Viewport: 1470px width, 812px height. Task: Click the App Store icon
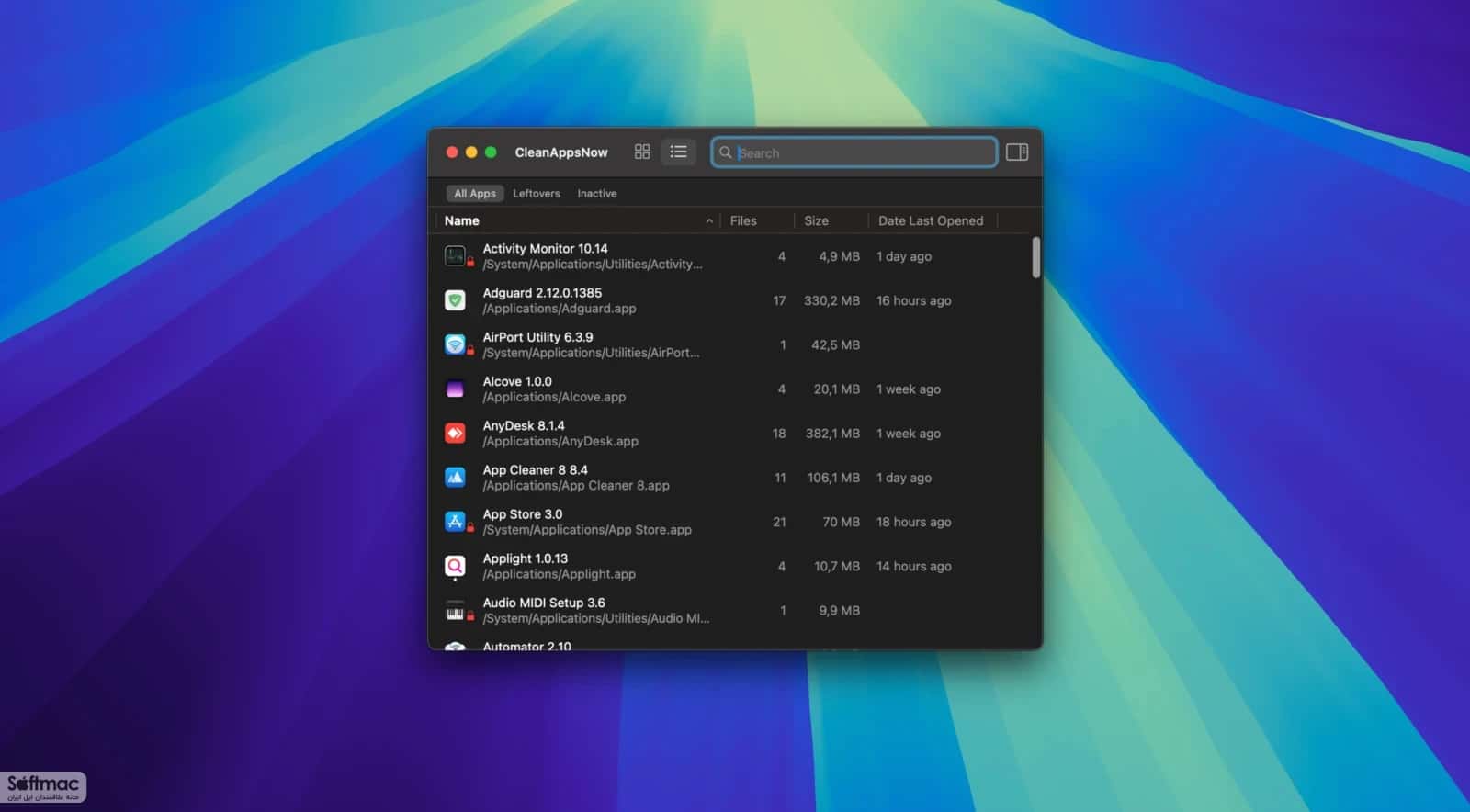click(455, 522)
